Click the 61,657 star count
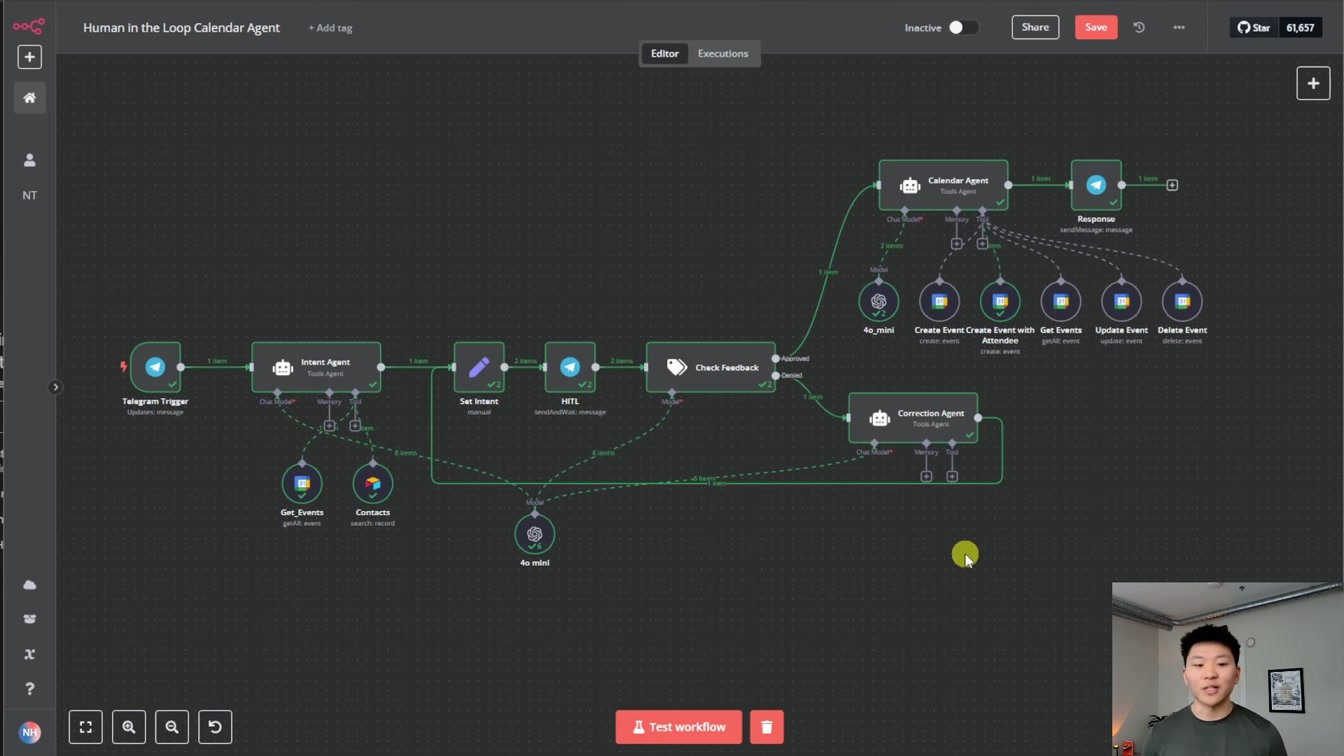 click(x=1300, y=28)
